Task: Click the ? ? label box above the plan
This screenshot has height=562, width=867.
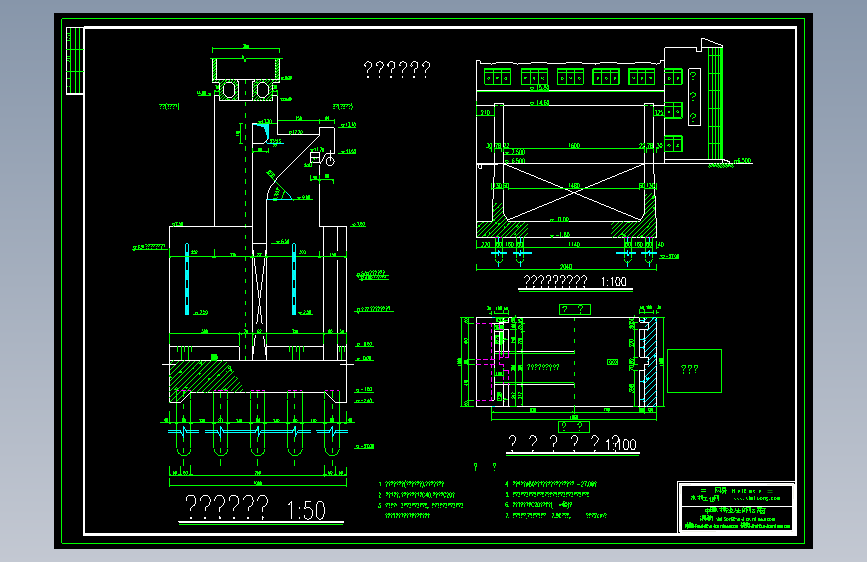Action: (x=574, y=309)
